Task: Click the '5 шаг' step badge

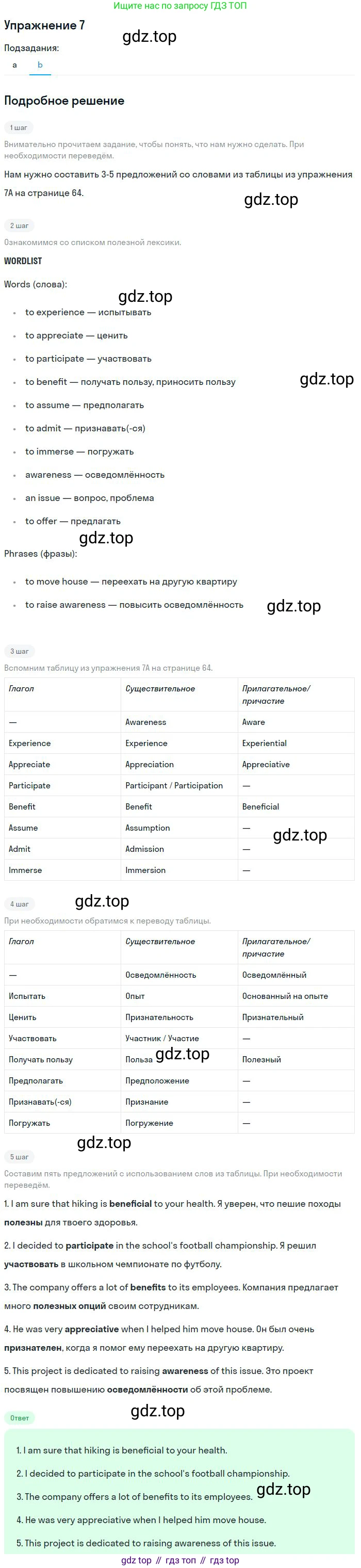Action: (x=20, y=1156)
